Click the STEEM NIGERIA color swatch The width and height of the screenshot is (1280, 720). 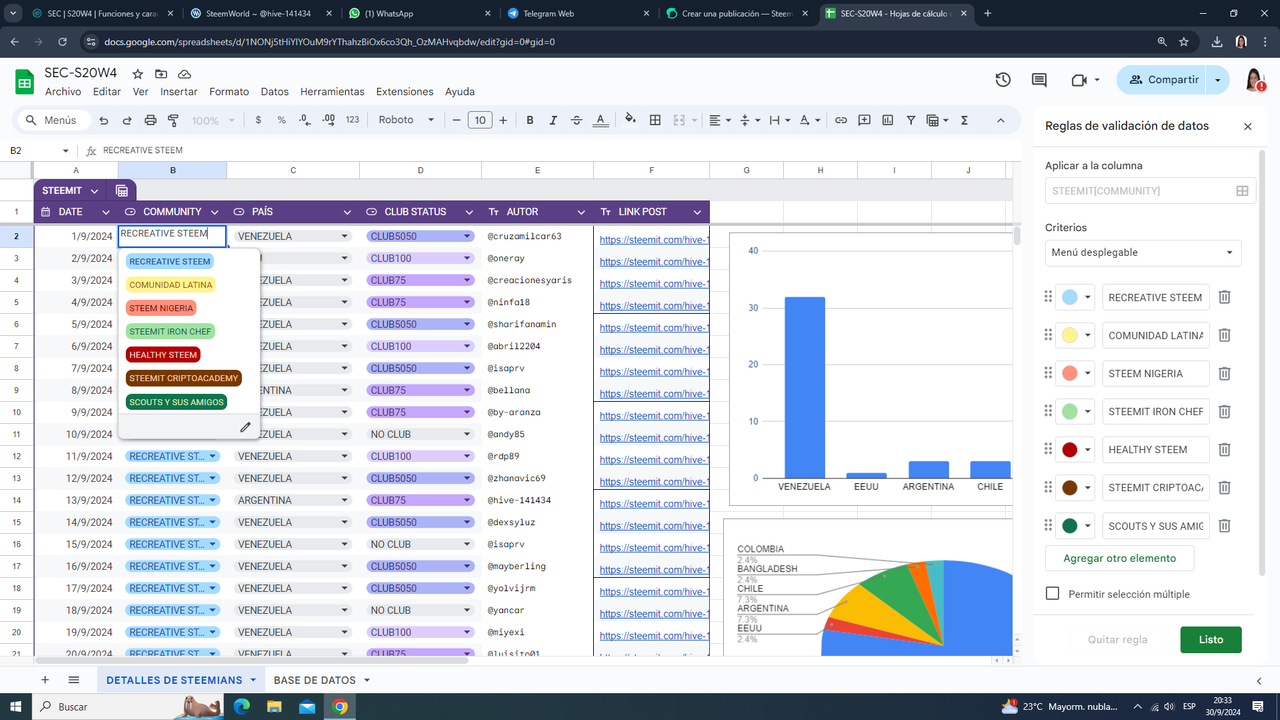(1069, 373)
